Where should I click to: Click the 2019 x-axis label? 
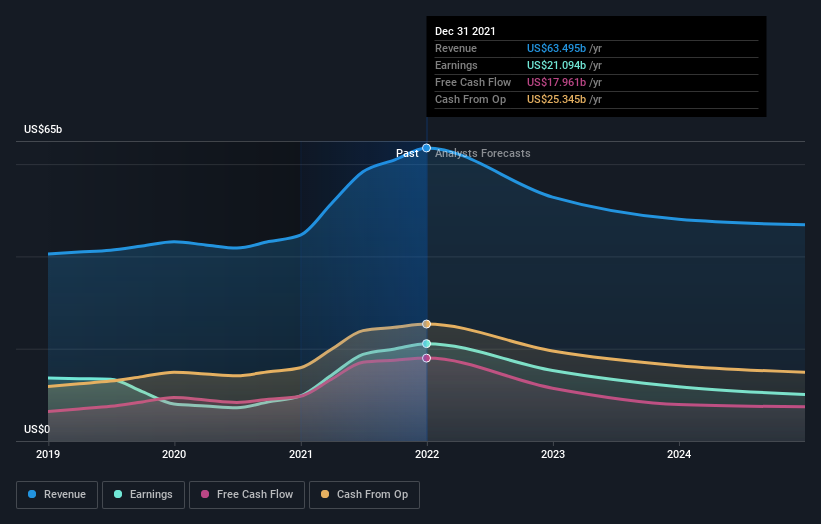tap(48, 454)
